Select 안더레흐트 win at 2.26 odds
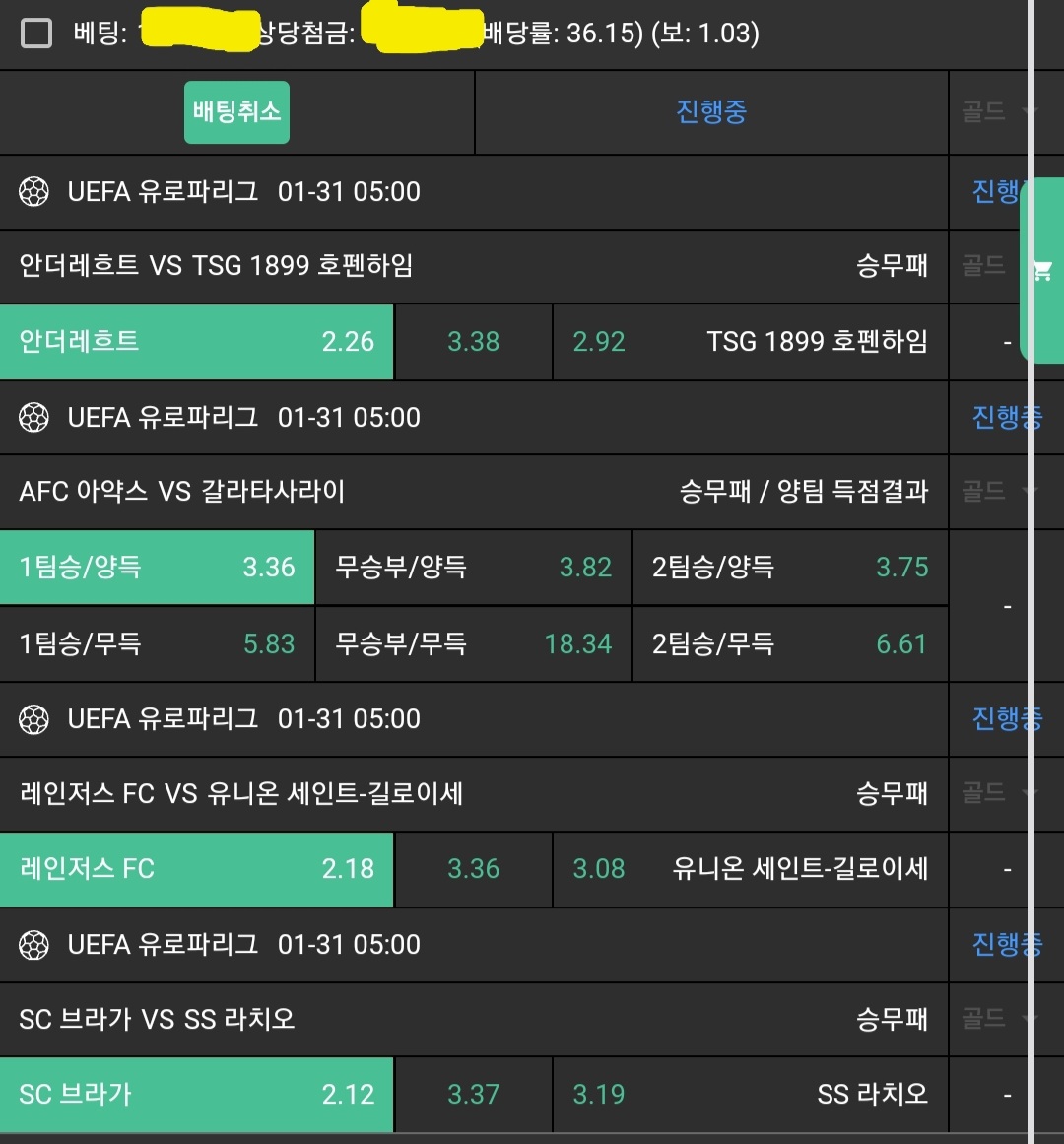Screen dimensions: 1064x1144 196,342
